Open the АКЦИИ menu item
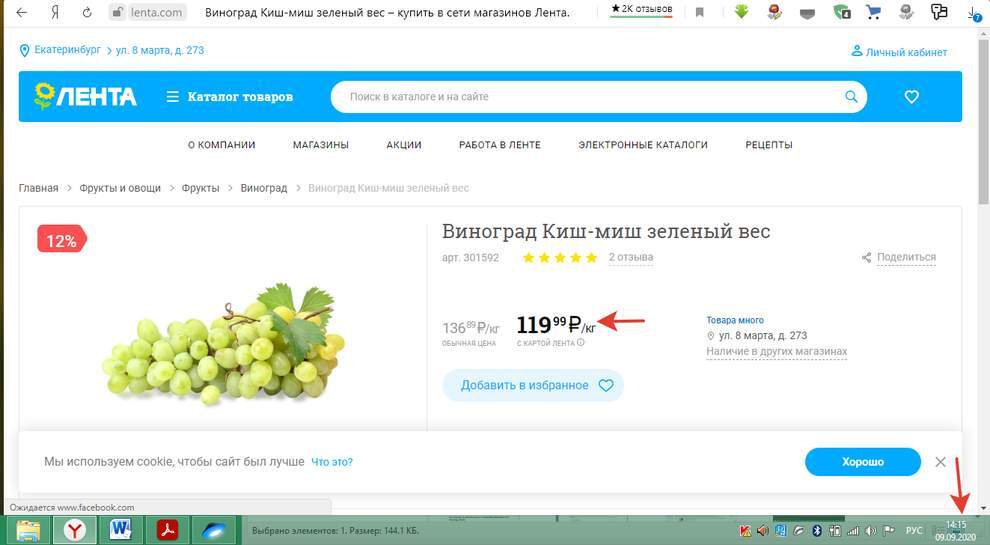Screen dimensions: 990x545 (403, 145)
